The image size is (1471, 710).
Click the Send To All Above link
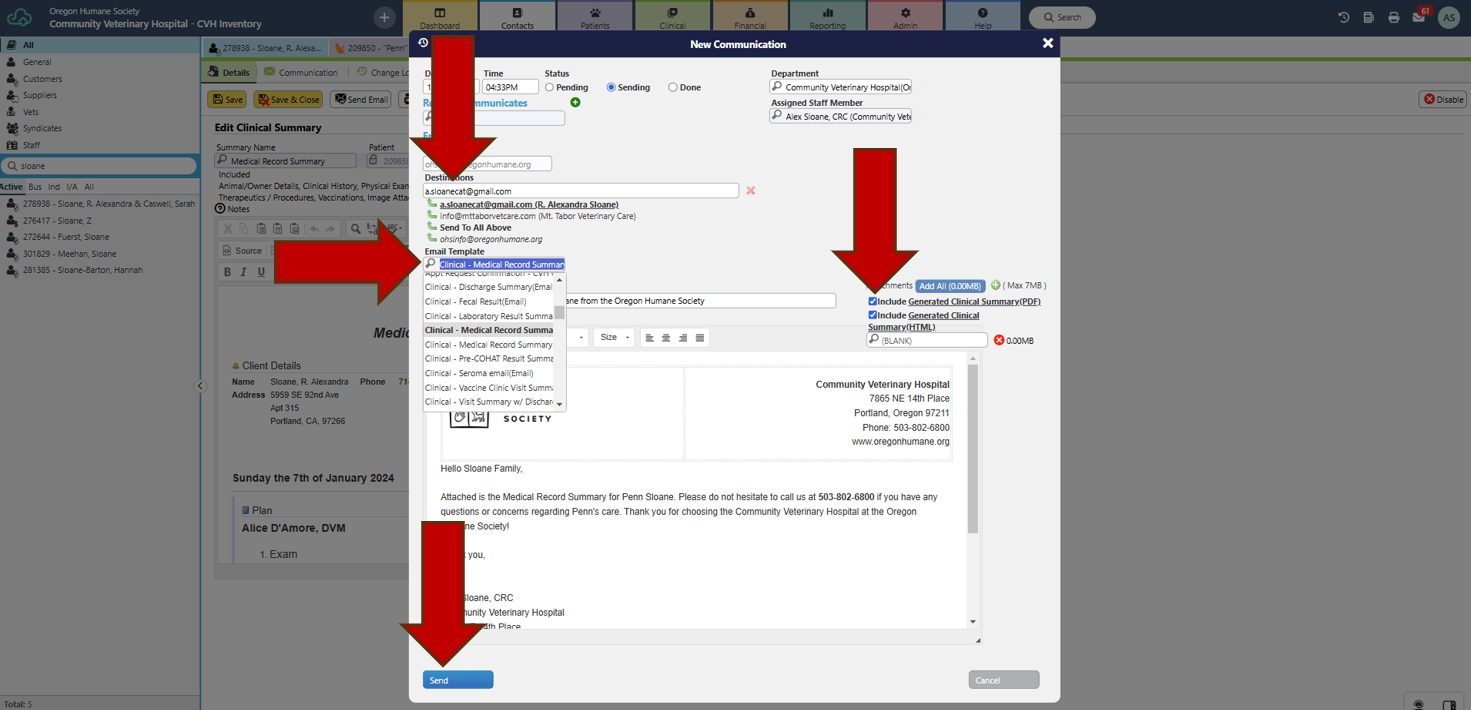[x=475, y=228]
